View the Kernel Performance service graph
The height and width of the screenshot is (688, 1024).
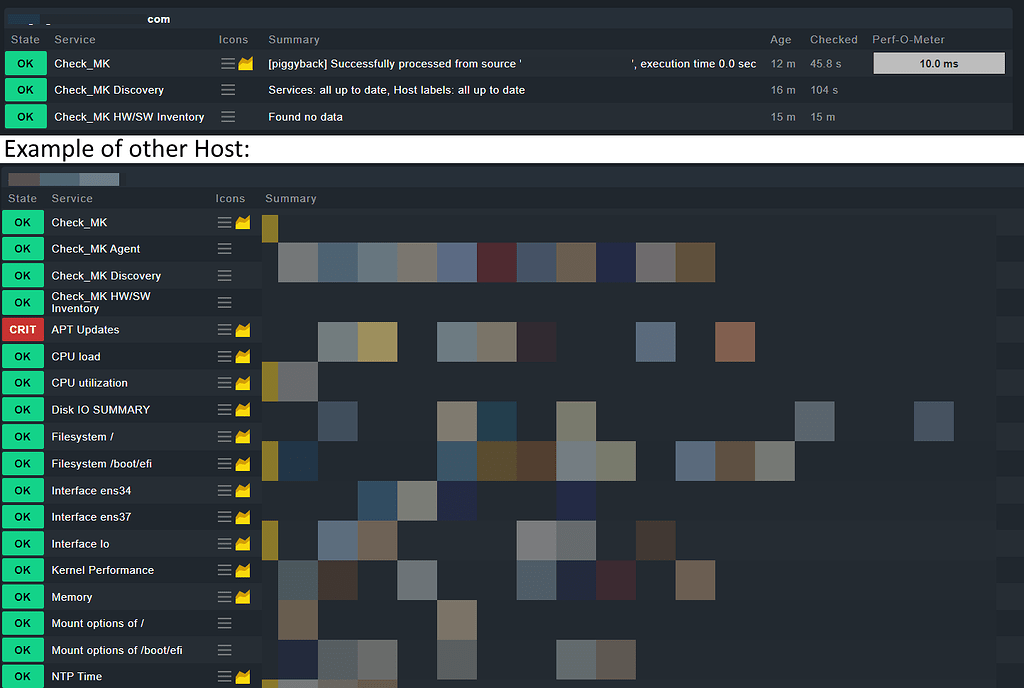point(244,569)
